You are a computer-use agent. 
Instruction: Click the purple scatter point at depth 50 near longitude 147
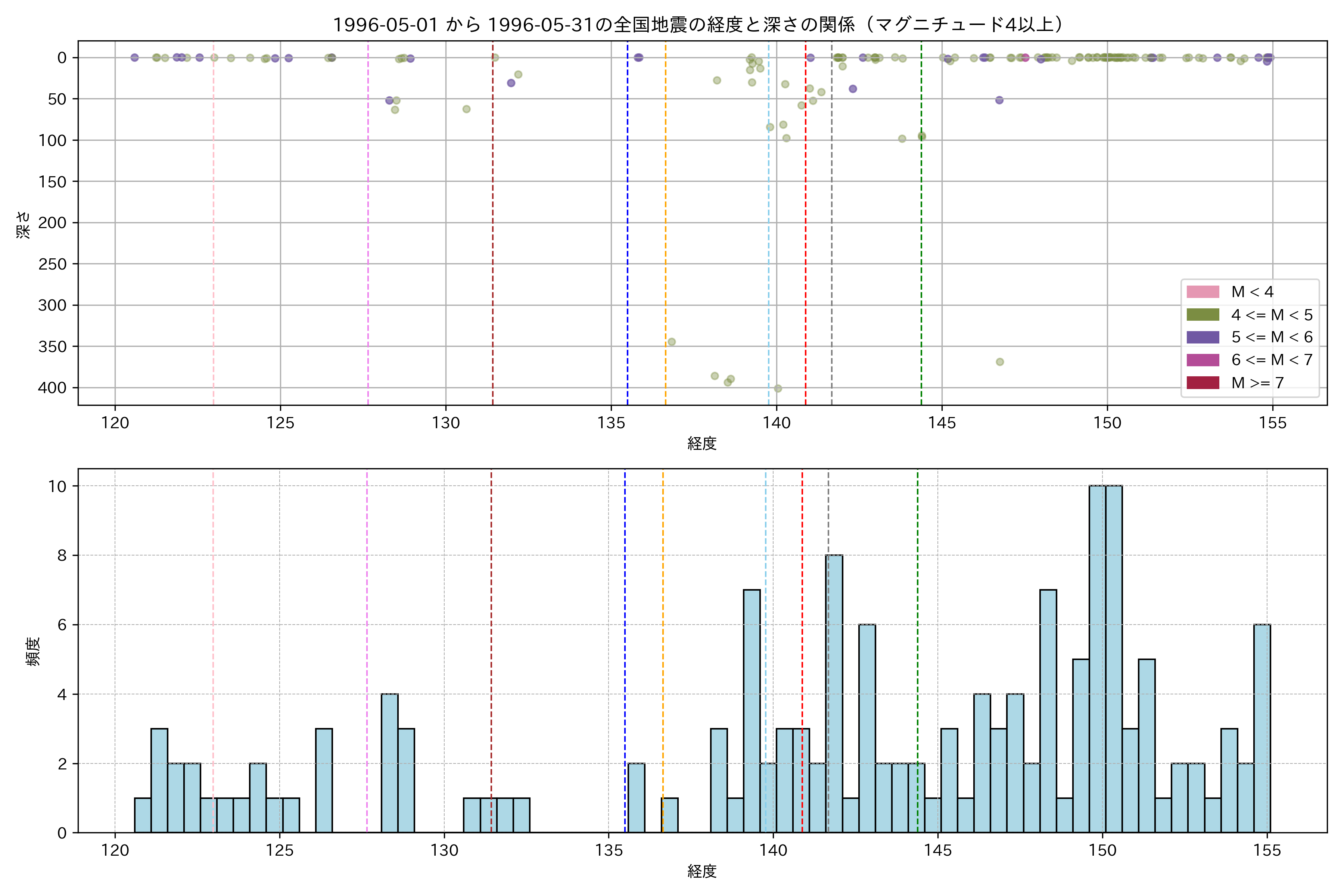[999, 100]
